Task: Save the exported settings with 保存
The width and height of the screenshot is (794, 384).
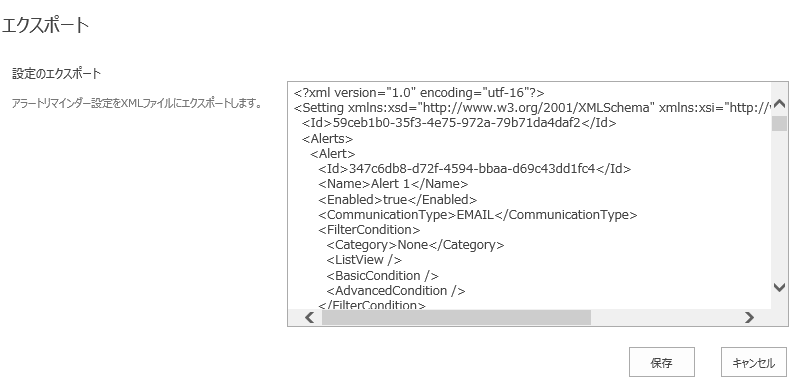Action: click(662, 362)
